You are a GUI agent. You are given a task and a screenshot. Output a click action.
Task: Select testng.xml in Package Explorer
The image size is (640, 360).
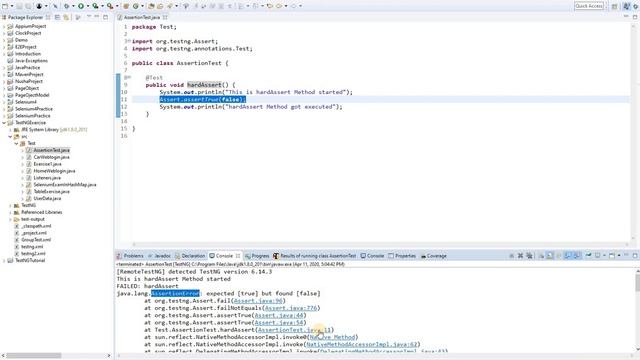[x=32, y=247]
